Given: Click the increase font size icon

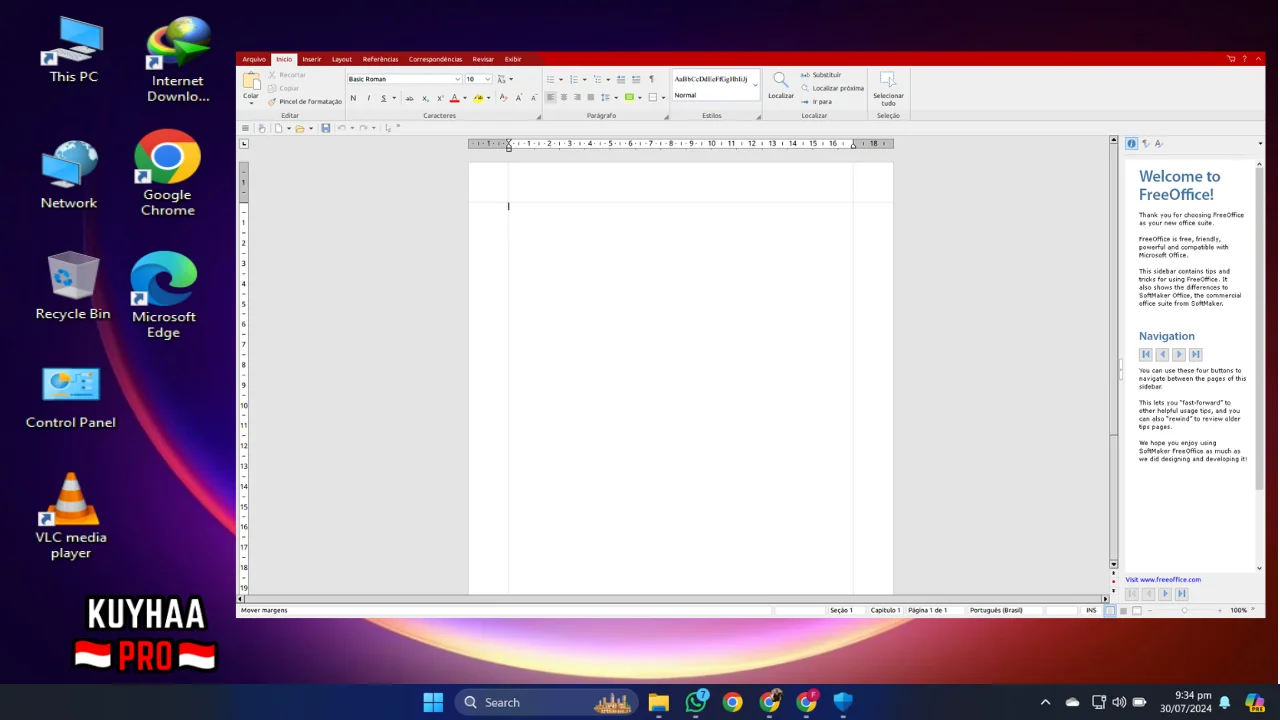Looking at the screenshot, I should pos(519,98).
